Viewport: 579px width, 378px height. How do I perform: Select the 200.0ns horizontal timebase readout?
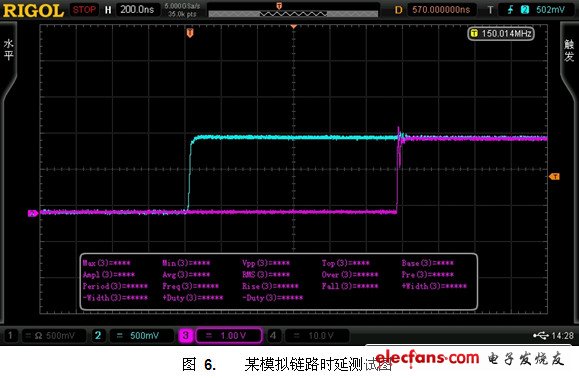pyautogui.click(x=137, y=10)
